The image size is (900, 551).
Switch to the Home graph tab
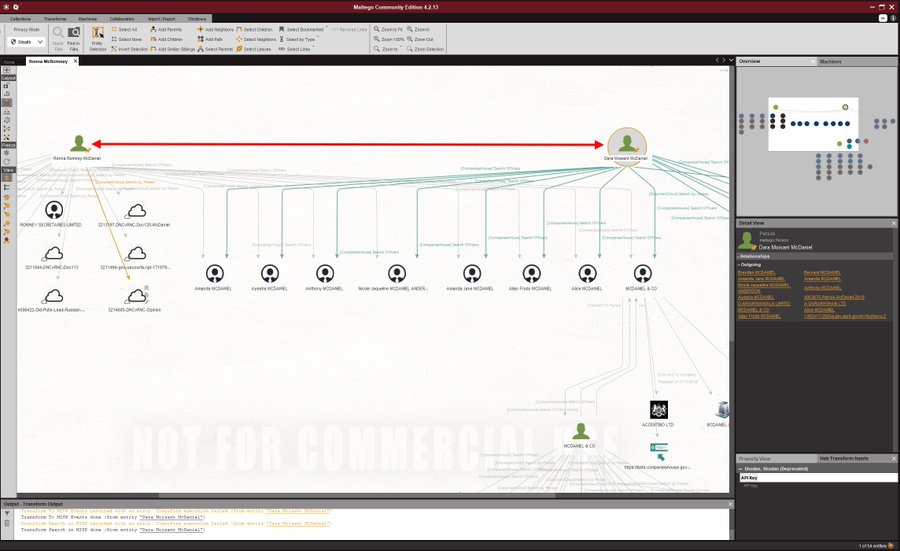[x=10, y=61]
